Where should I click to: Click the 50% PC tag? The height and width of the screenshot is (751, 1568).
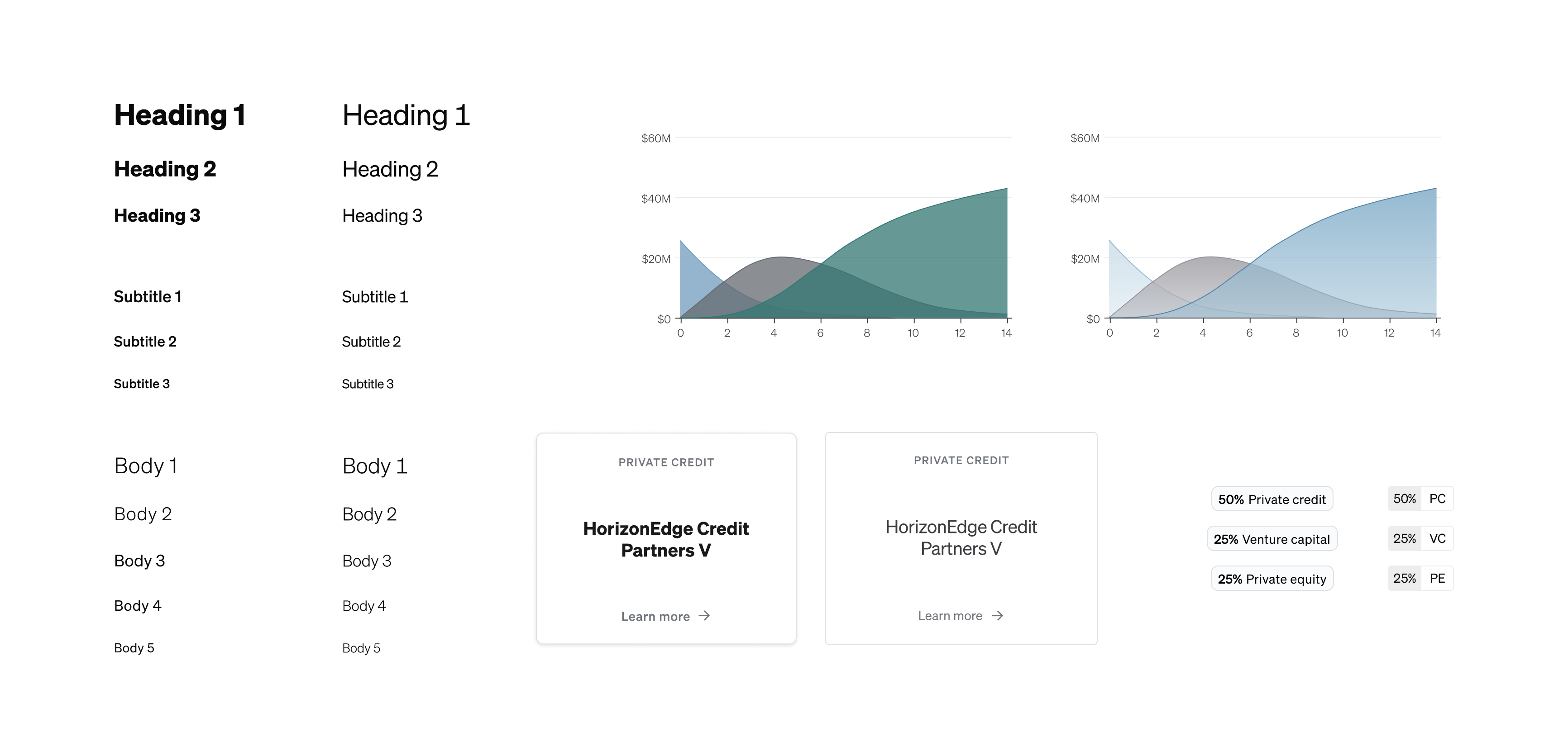coord(1420,499)
